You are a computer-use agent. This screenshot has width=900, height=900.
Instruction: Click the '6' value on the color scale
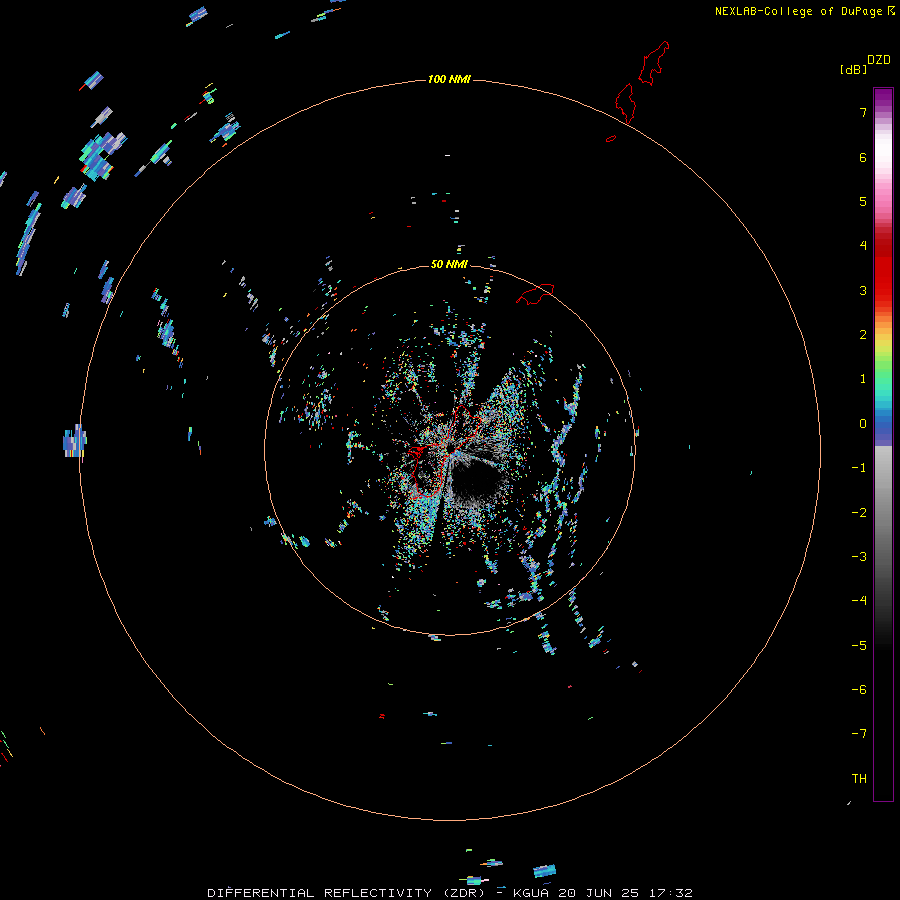point(863,157)
